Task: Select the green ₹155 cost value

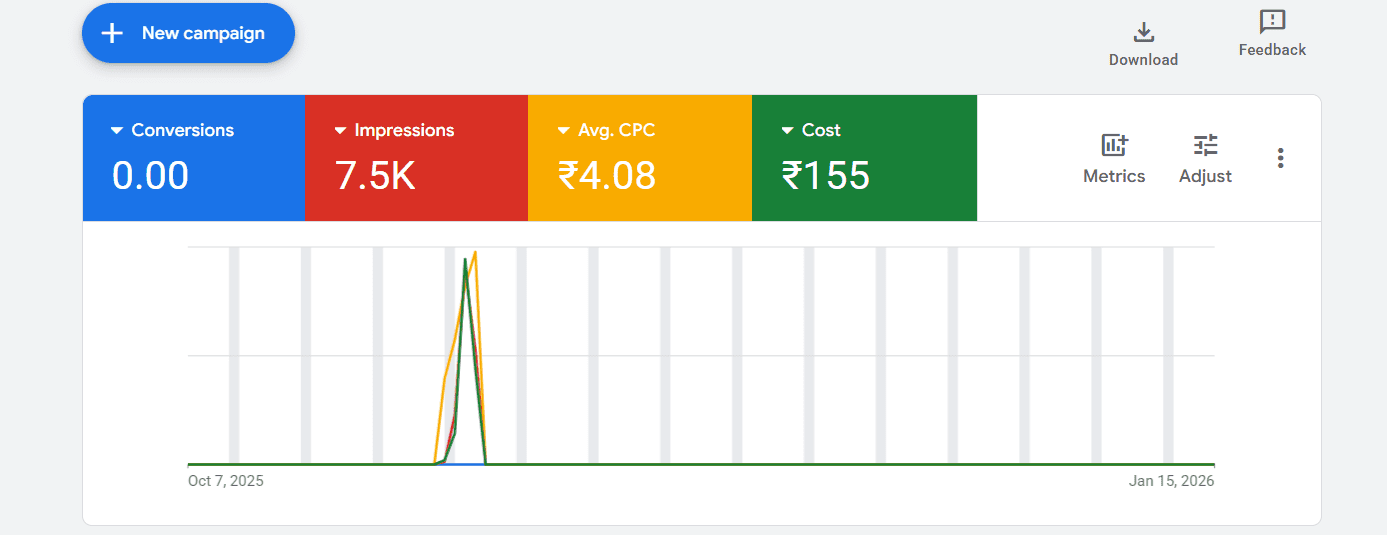Action: coord(826,176)
